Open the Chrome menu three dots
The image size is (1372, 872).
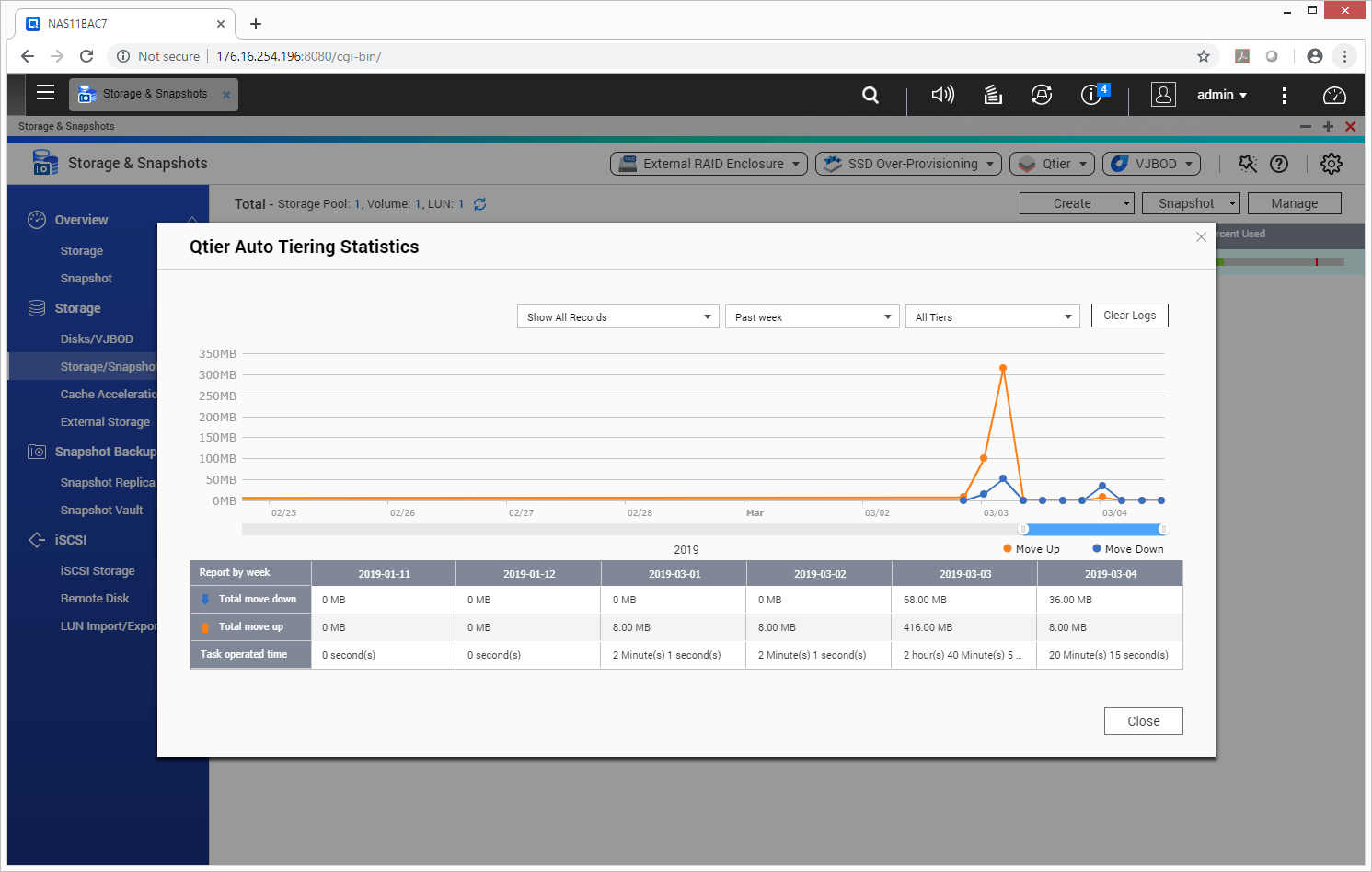pos(1344,56)
